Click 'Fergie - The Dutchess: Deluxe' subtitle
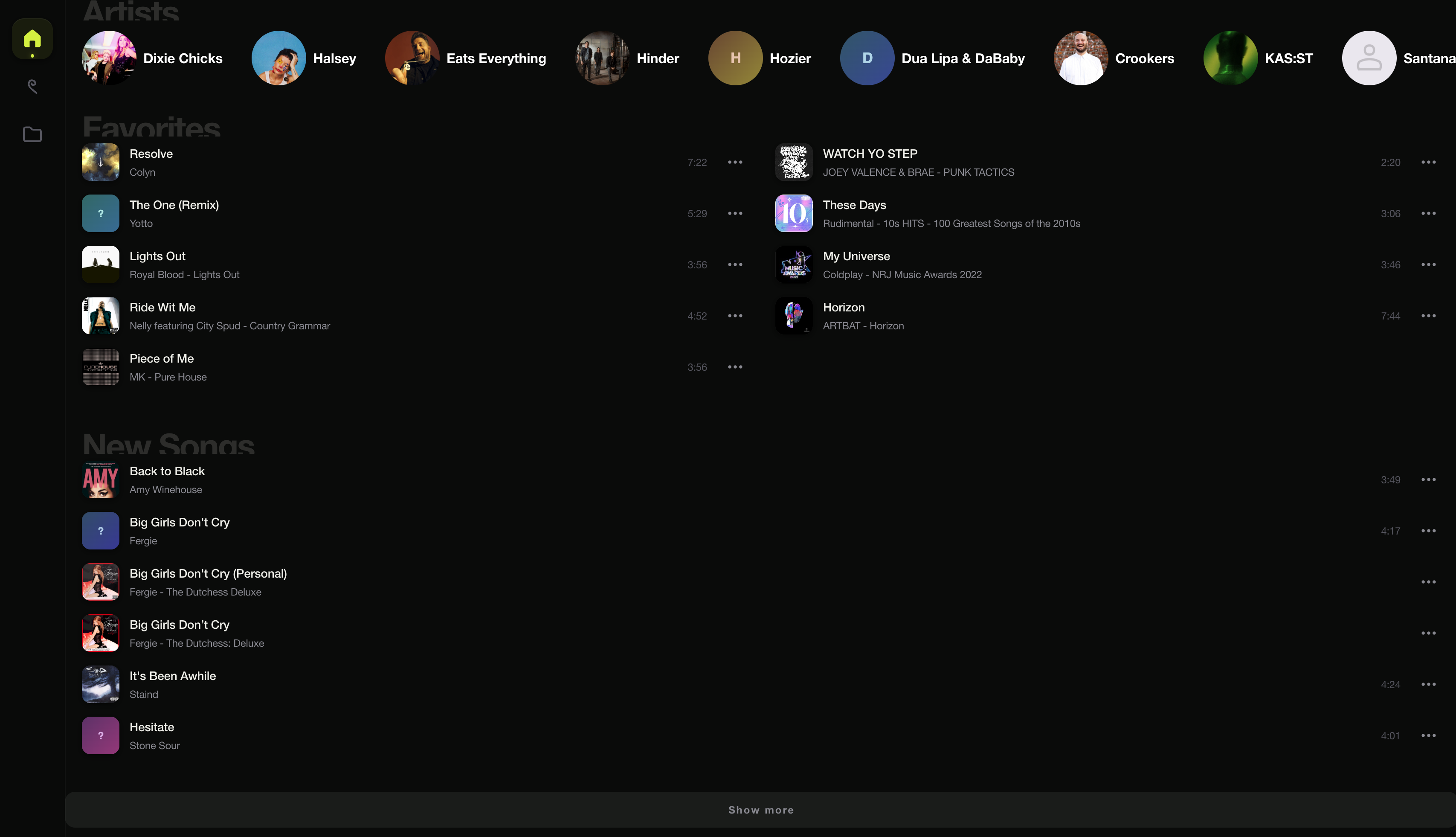Image resolution: width=1456 pixels, height=837 pixels. tap(197, 643)
